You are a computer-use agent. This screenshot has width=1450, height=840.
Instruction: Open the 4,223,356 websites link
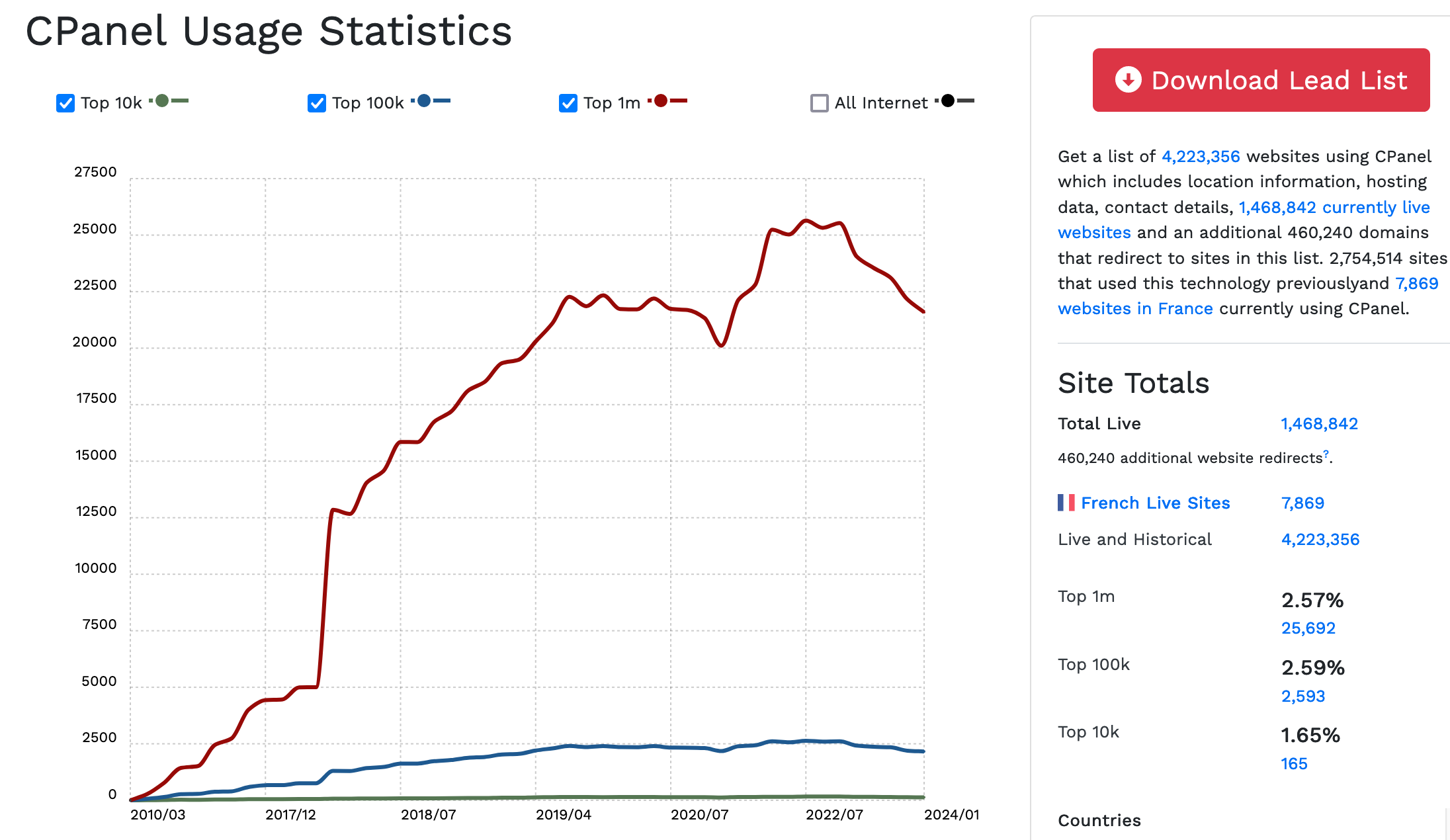point(1200,156)
